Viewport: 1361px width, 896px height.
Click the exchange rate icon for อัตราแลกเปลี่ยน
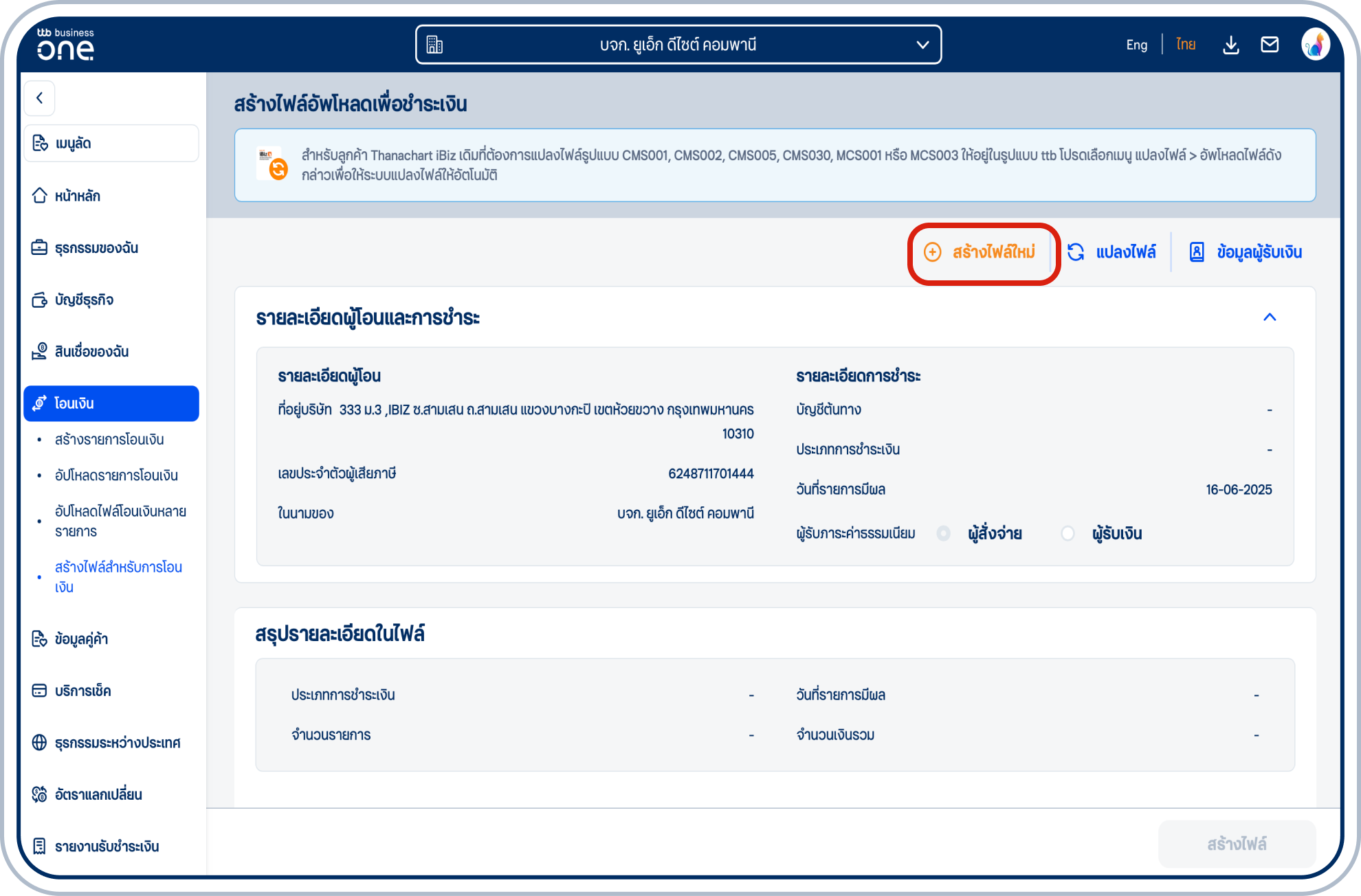click(40, 794)
